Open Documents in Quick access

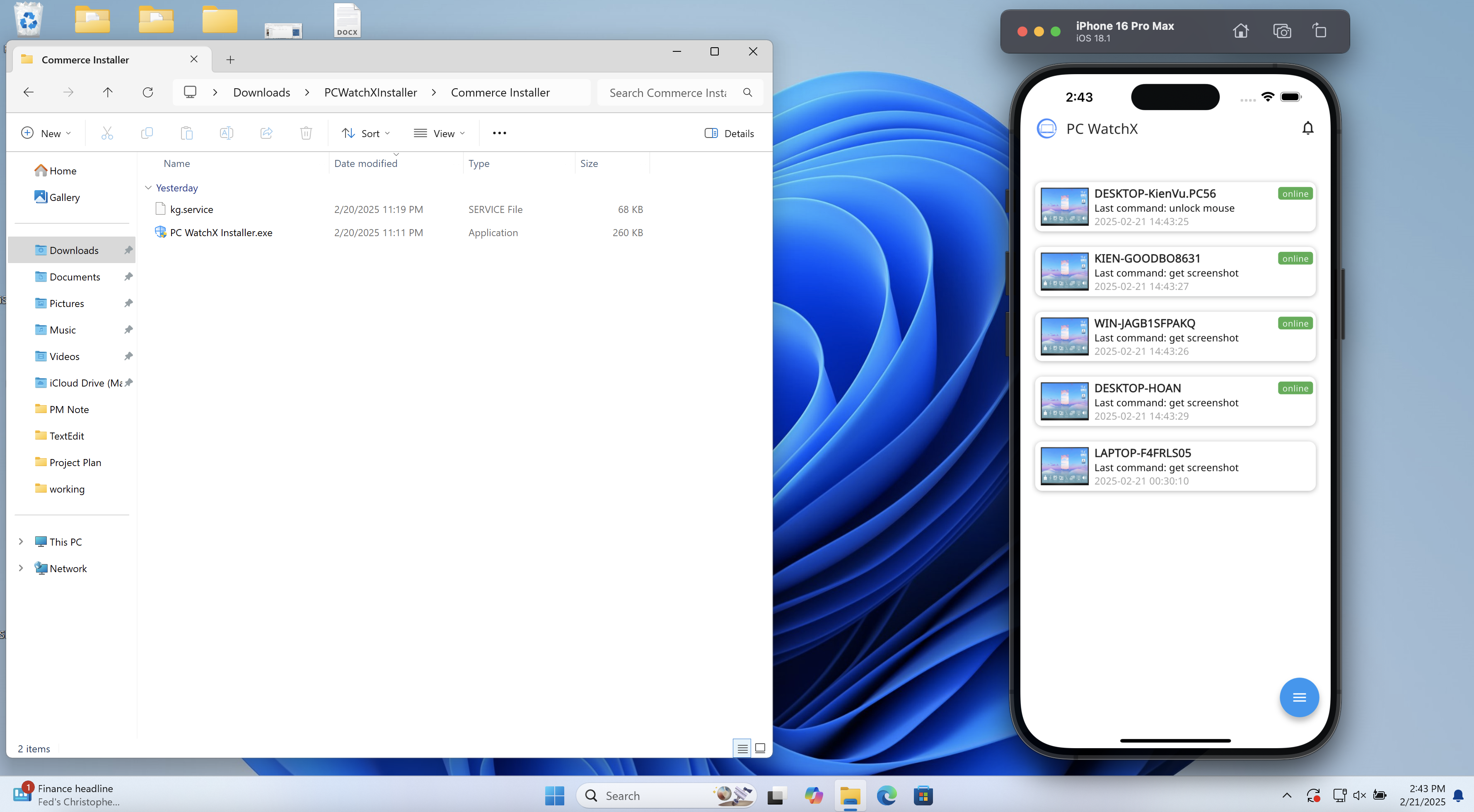(75, 276)
